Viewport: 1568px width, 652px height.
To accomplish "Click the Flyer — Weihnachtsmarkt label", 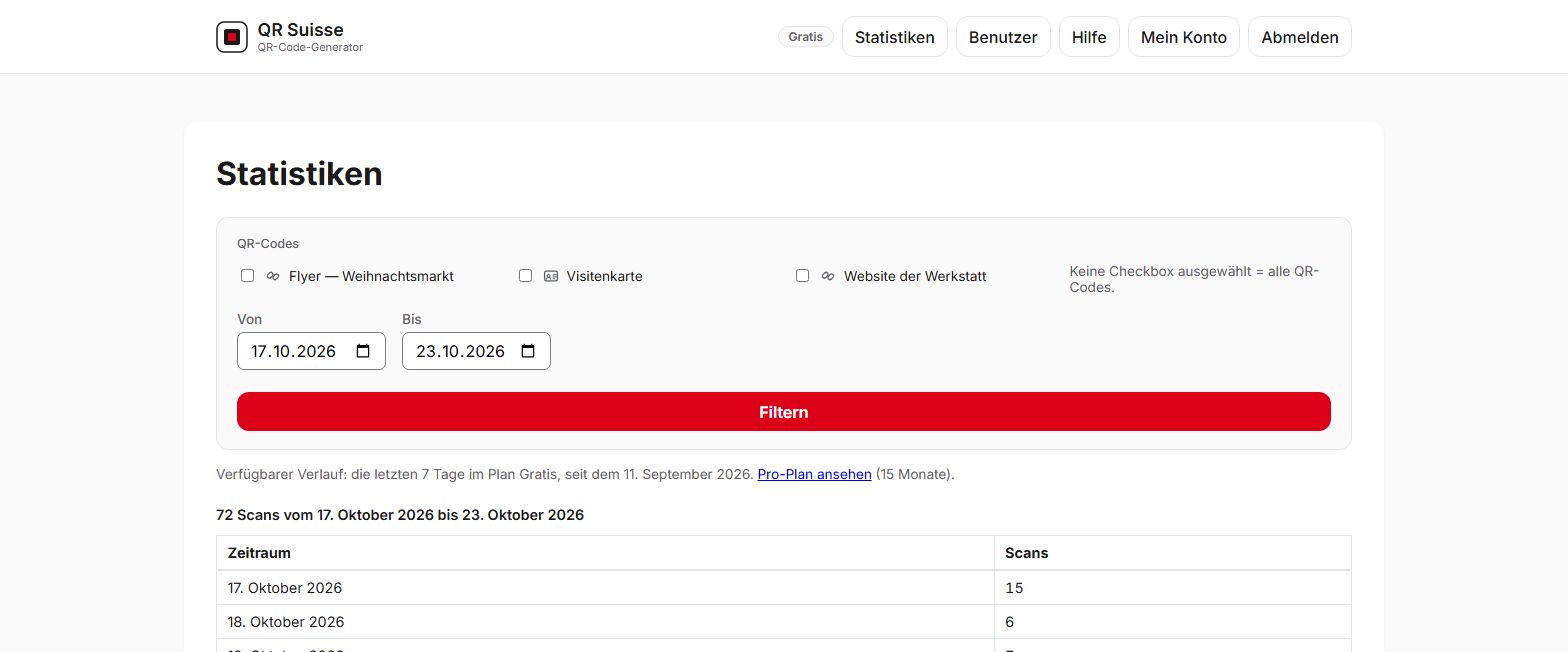I will click(371, 276).
